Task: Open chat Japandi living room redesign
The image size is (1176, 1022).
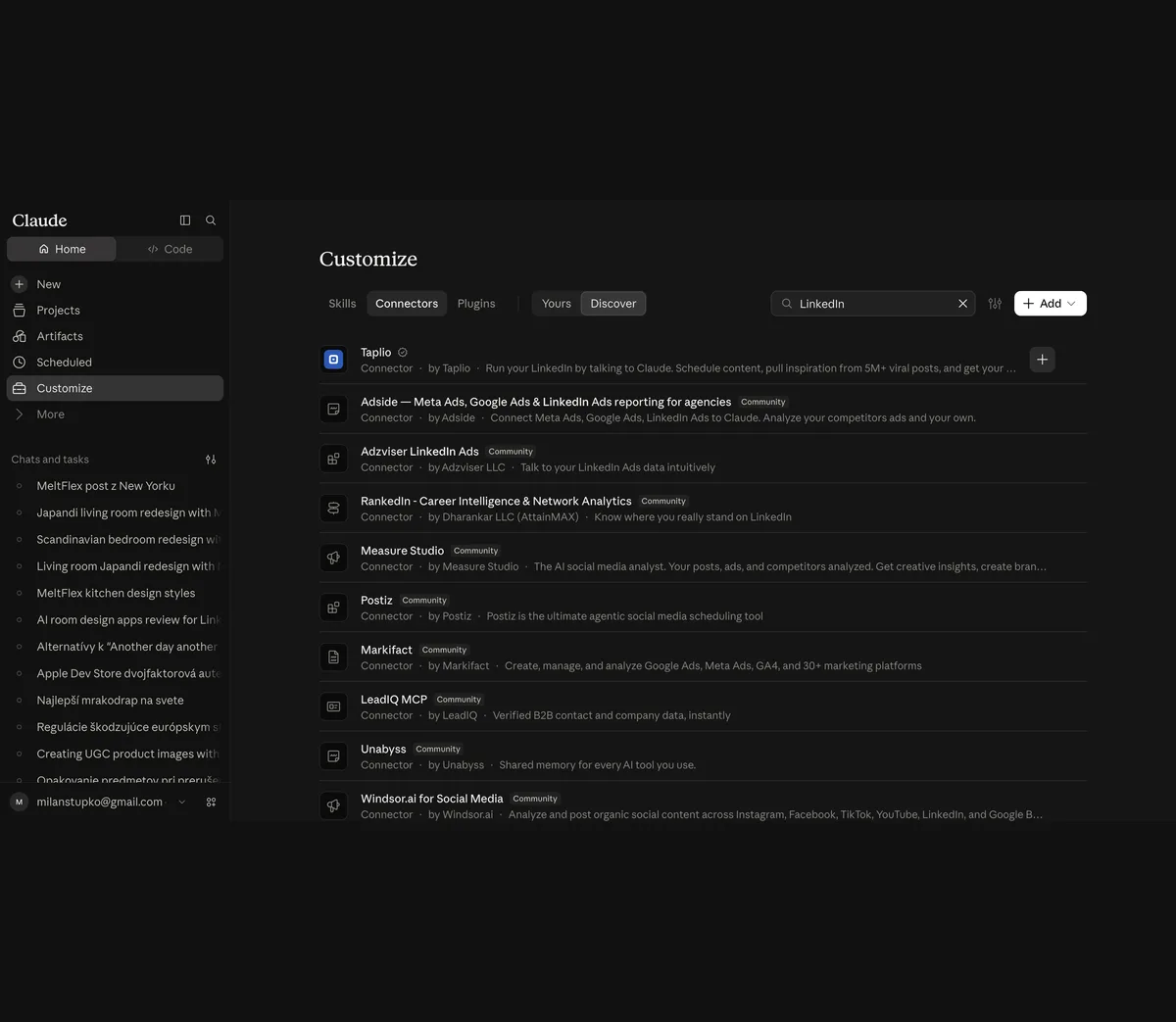Action: pyautogui.click(x=115, y=512)
